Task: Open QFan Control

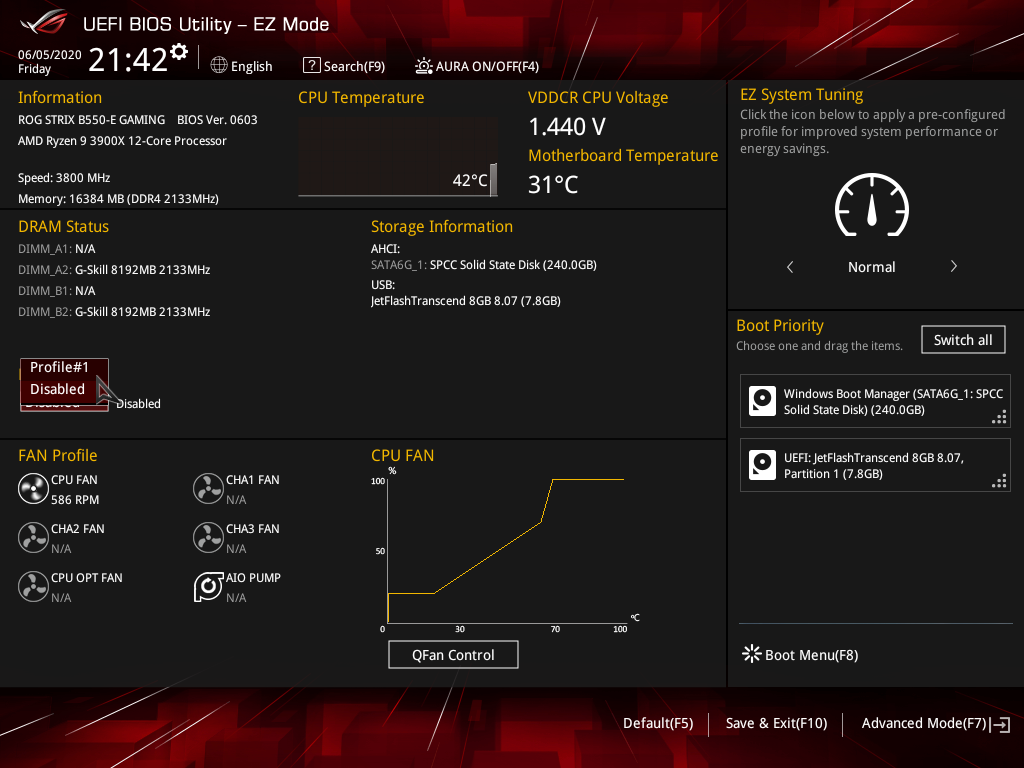Action: (x=453, y=654)
